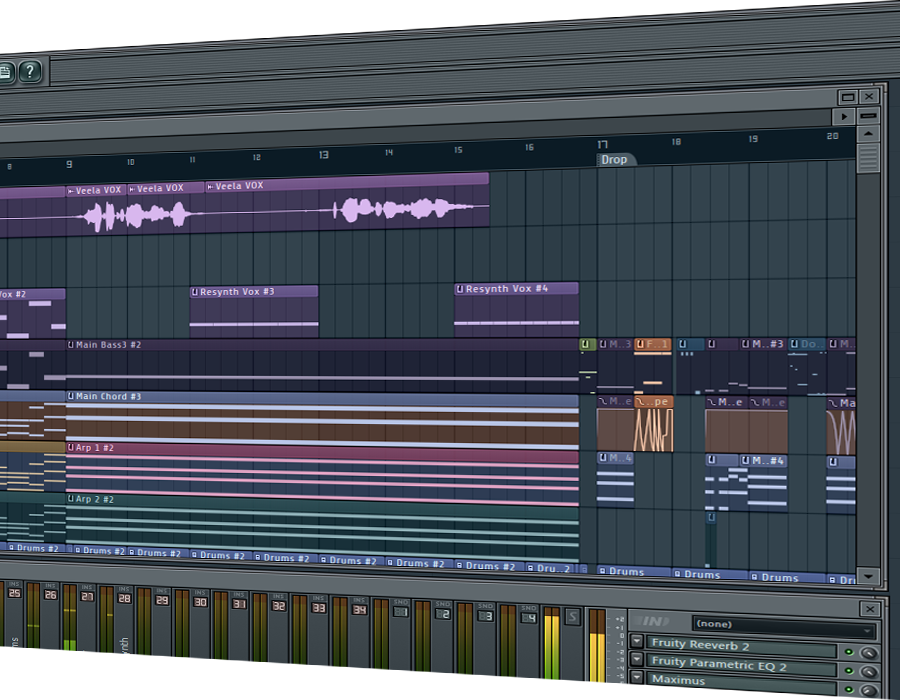Open the Fruity Parametric EQ 2 slot arrow menu
Screen dimensions: 900x700
pyautogui.click(x=637, y=660)
